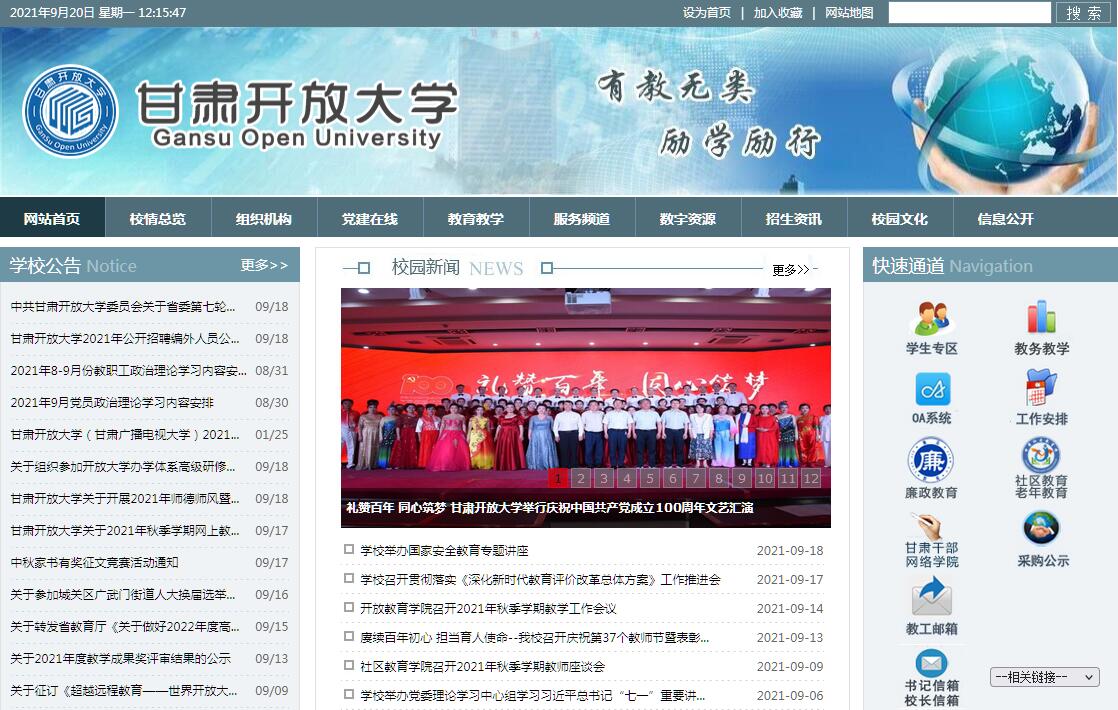The image size is (1118, 710).
Task: Open the 采购公示 handshake icon
Action: (1042, 529)
